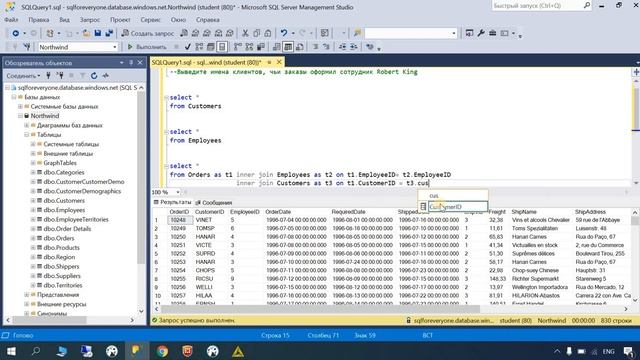Expand the dbo.Orders table node

33,238
